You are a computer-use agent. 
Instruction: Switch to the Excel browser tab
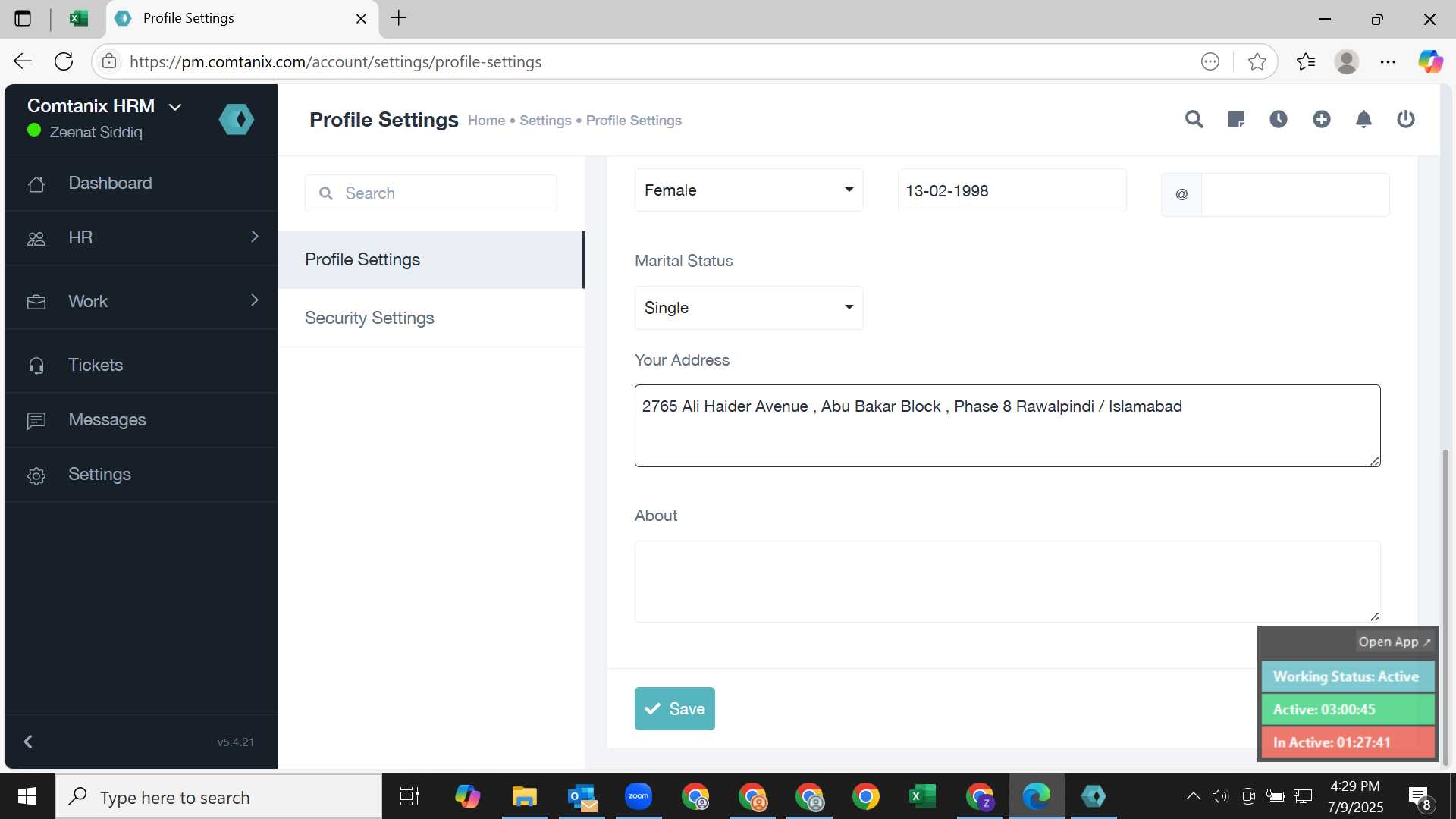78,18
